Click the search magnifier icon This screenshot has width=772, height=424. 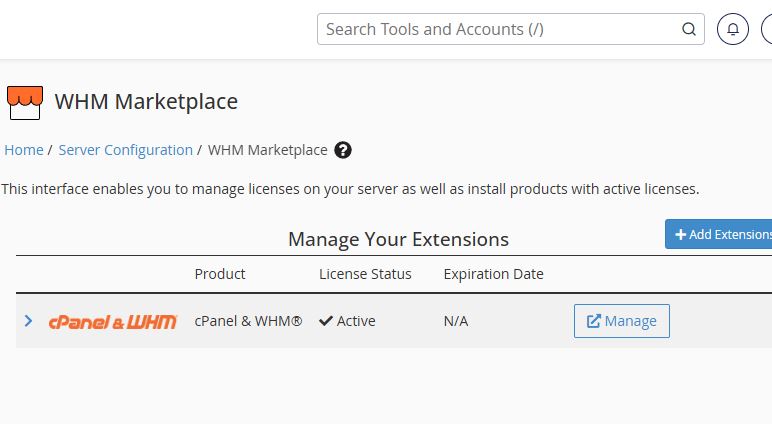(689, 29)
